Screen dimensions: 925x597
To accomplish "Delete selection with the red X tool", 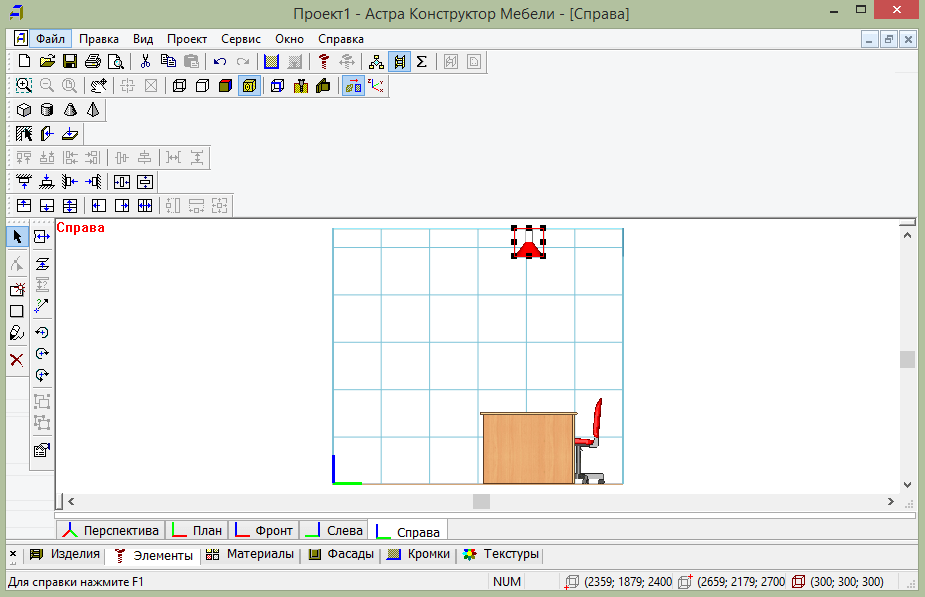I will click(x=17, y=360).
